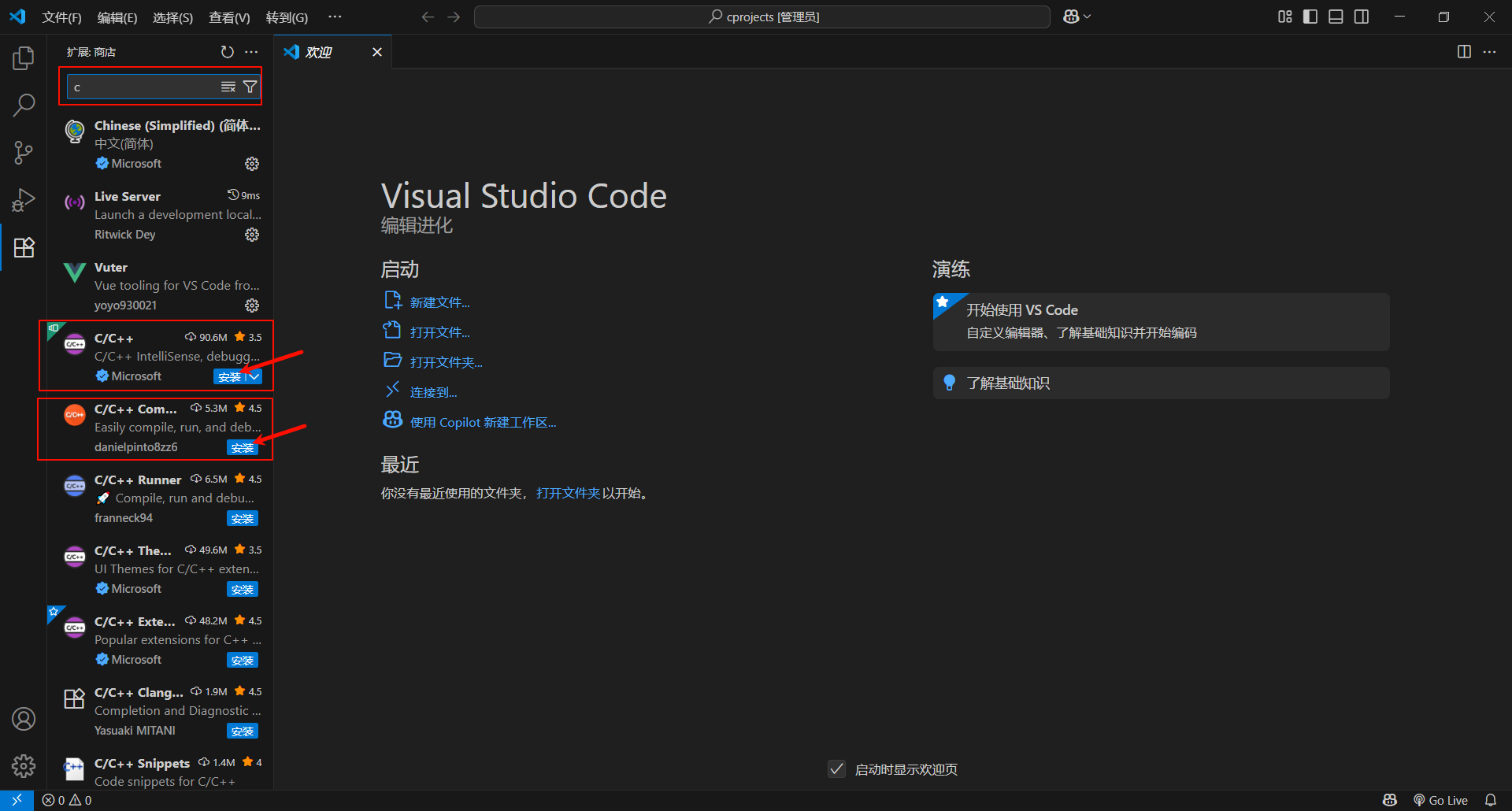This screenshot has width=1512, height=811.
Task: Toggle the primary sidebar visibility
Action: [x=1310, y=17]
